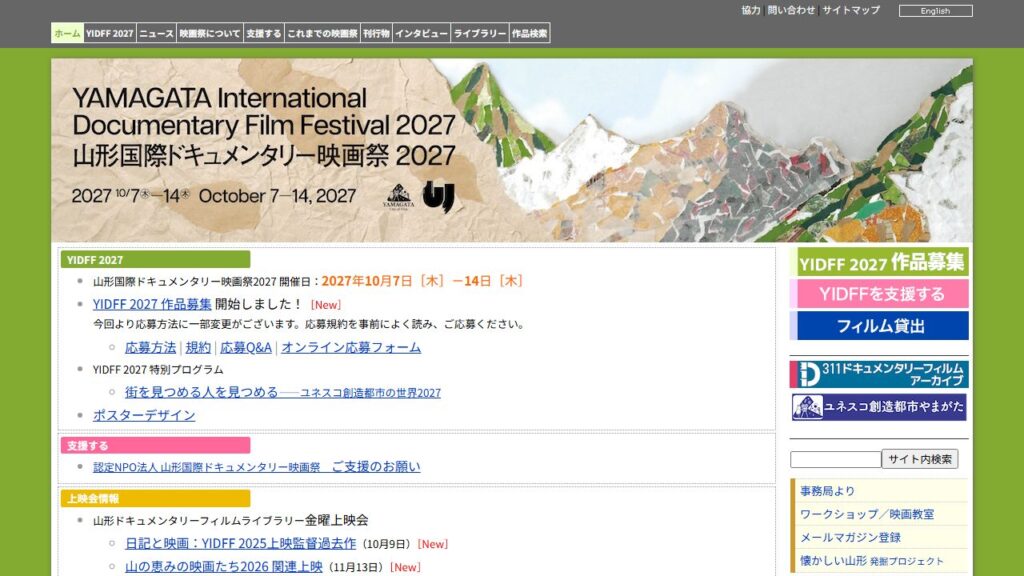
Task: Open ワークショップ／映画教室 sidebar link
Action: point(867,515)
